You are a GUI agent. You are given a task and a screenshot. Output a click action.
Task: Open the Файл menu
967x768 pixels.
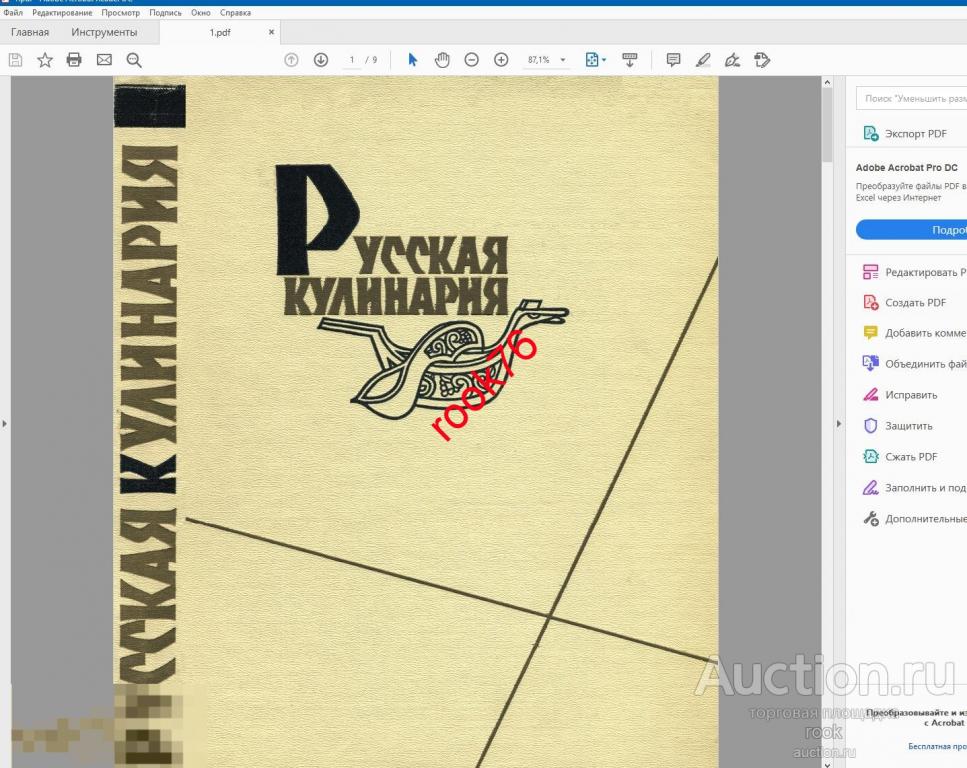click(x=13, y=12)
